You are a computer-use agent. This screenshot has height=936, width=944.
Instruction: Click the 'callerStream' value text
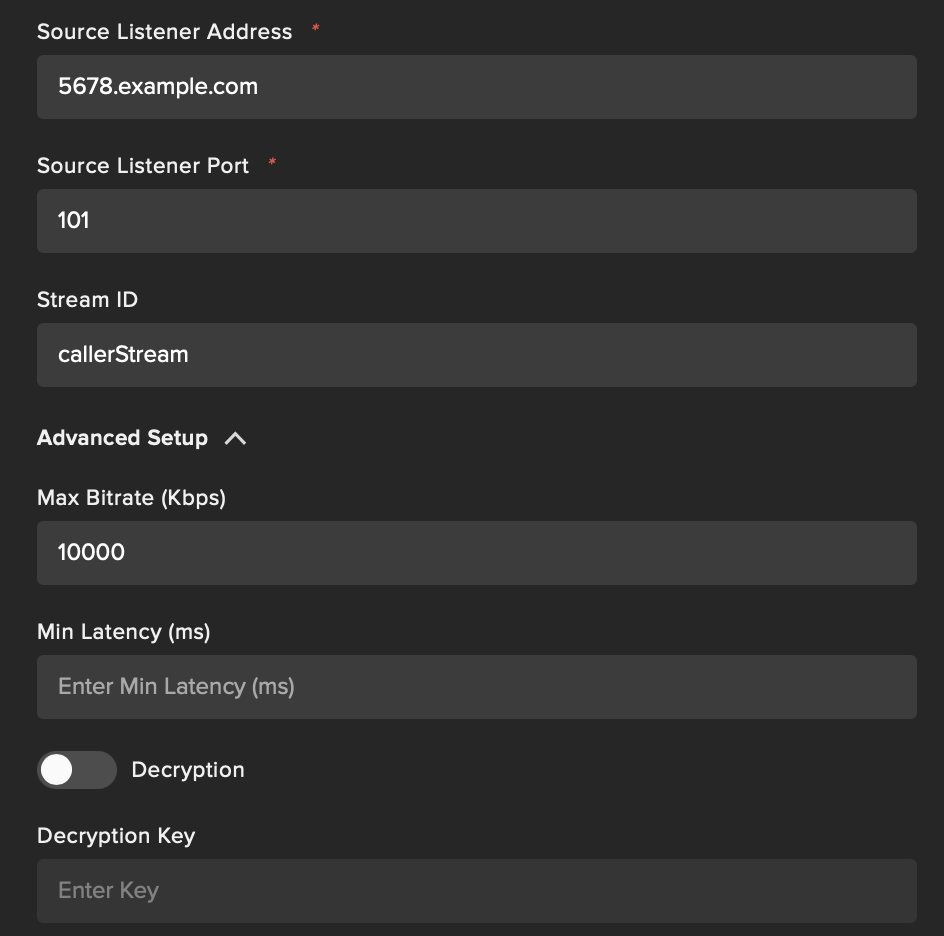[123, 355]
